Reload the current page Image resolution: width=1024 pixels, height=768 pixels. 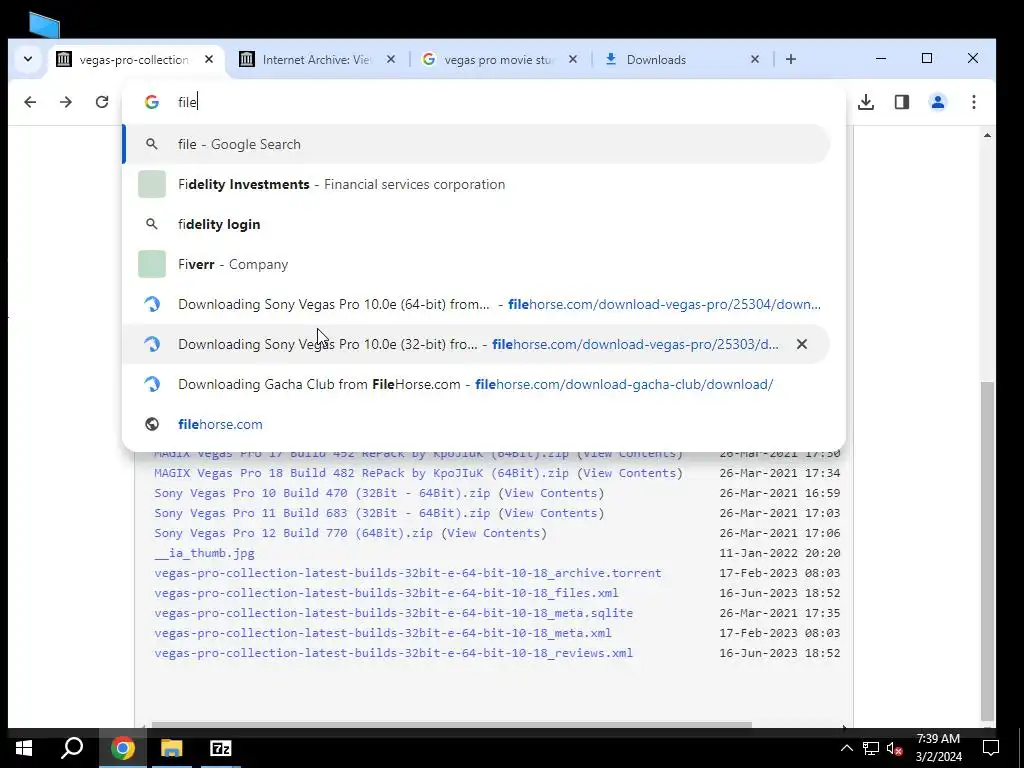(x=102, y=102)
